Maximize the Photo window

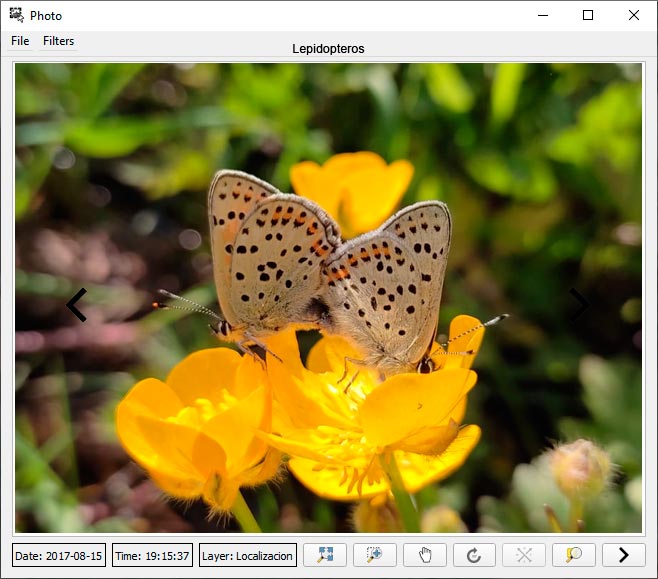pyautogui.click(x=588, y=15)
